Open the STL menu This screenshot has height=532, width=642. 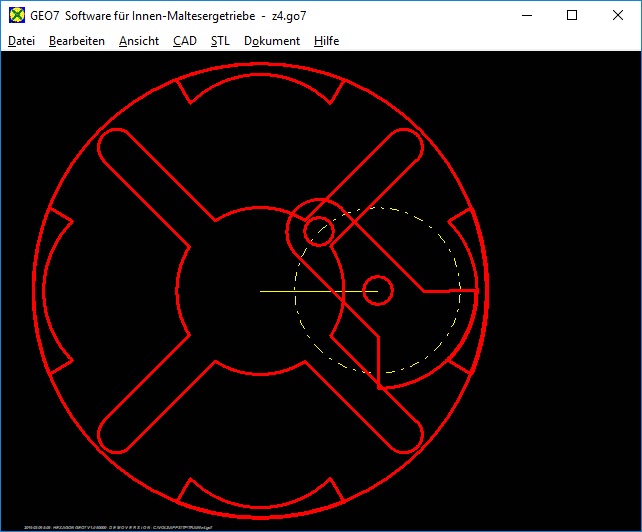tap(220, 41)
